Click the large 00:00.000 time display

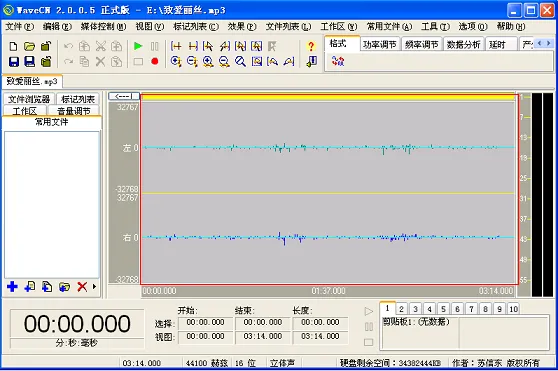click(77, 324)
